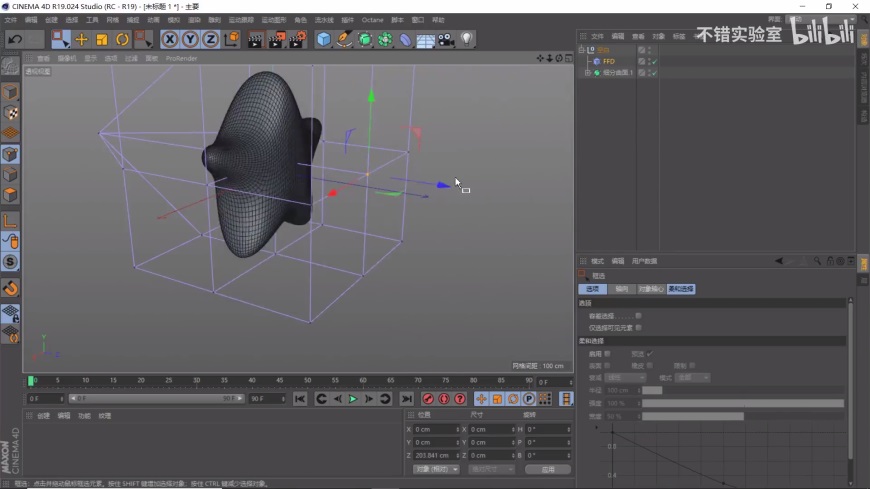Add a Cube primitive object

(x=324, y=39)
